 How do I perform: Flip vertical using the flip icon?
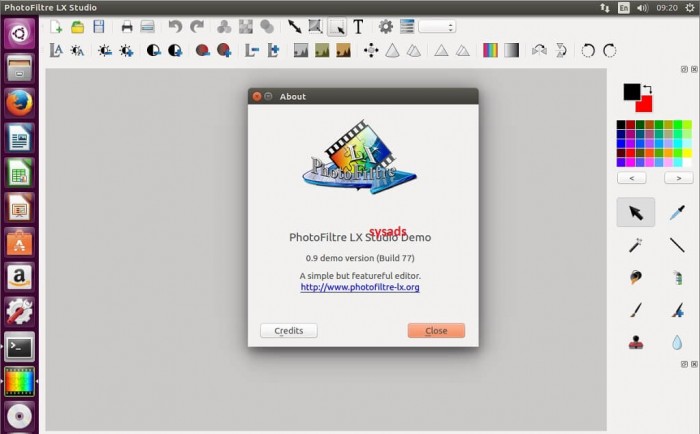coord(561,50)
